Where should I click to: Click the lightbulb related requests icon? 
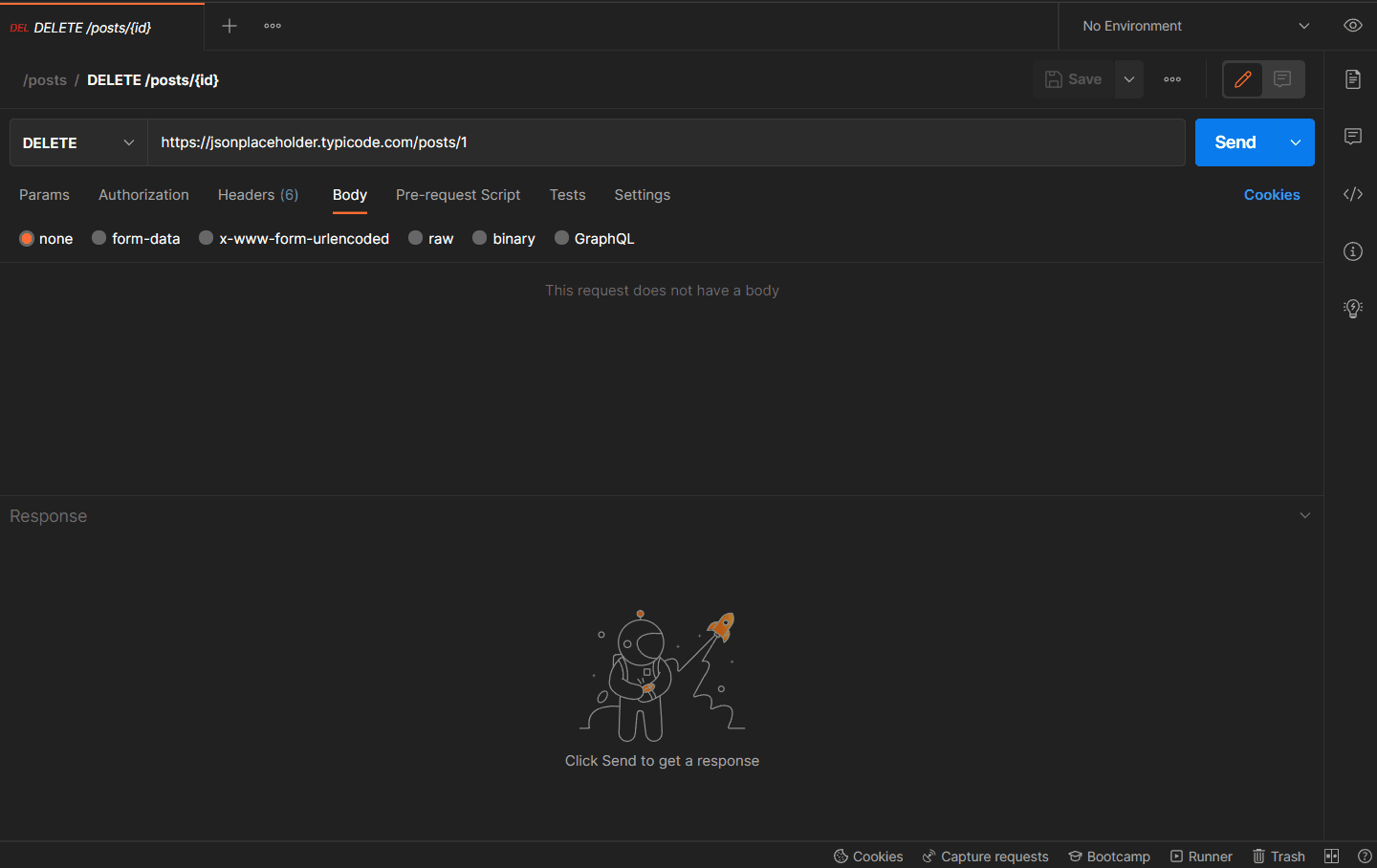(1352, 308)
